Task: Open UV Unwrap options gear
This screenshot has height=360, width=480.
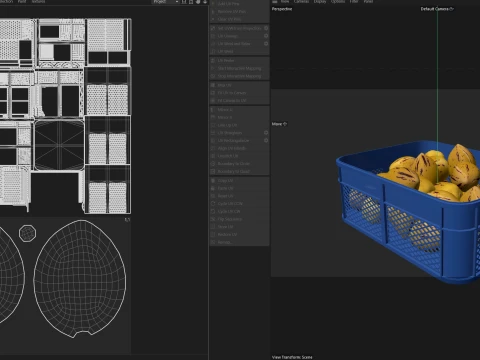Action: click(266, 36)
